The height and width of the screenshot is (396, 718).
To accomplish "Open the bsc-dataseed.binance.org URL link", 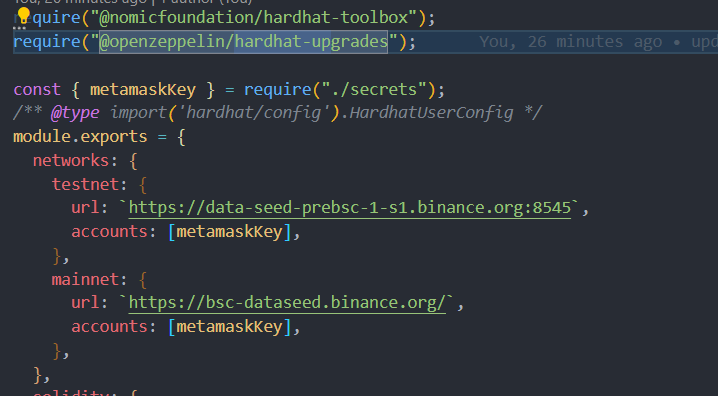I will point(287,303).
